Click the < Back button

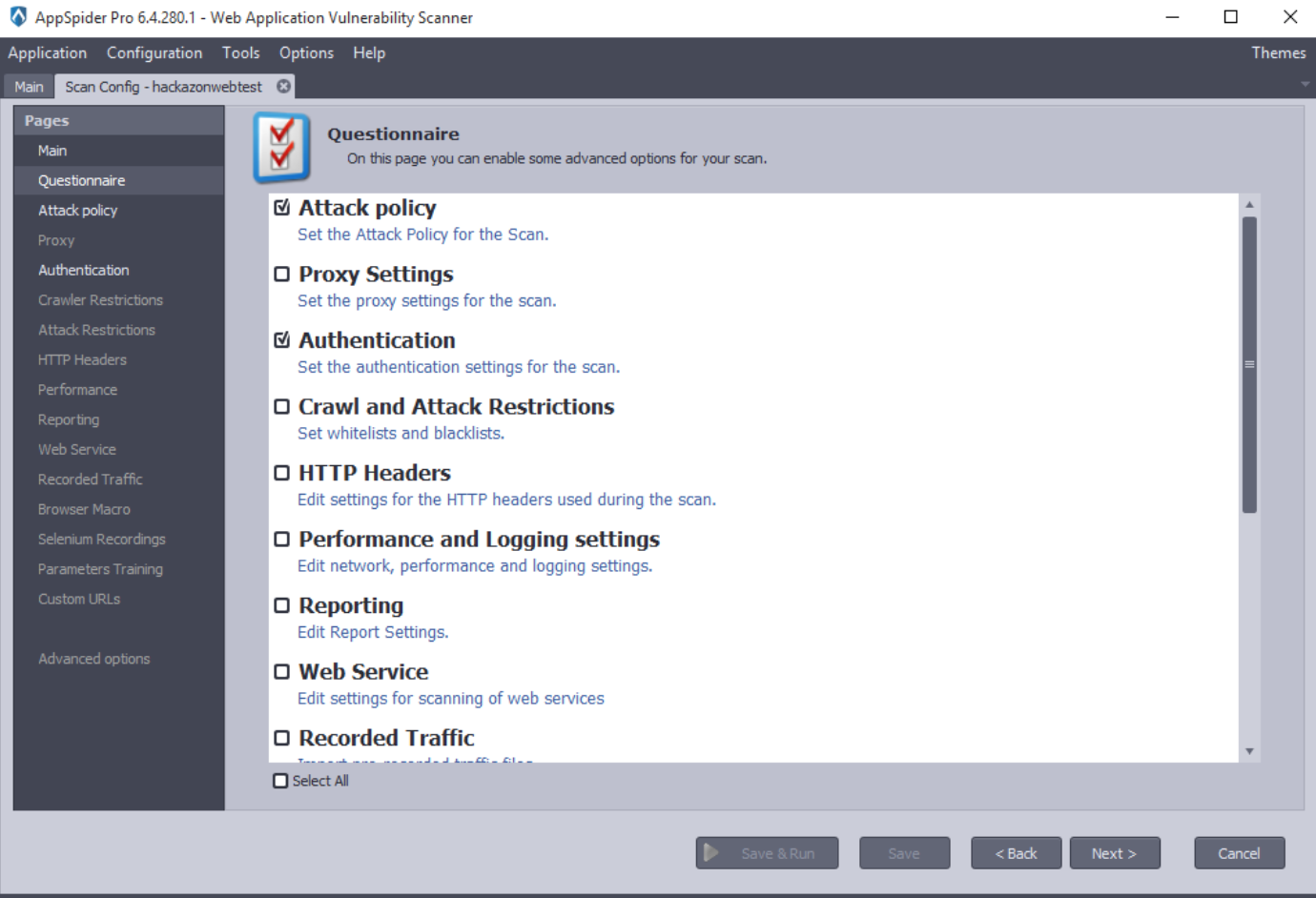pos(1017,853)
